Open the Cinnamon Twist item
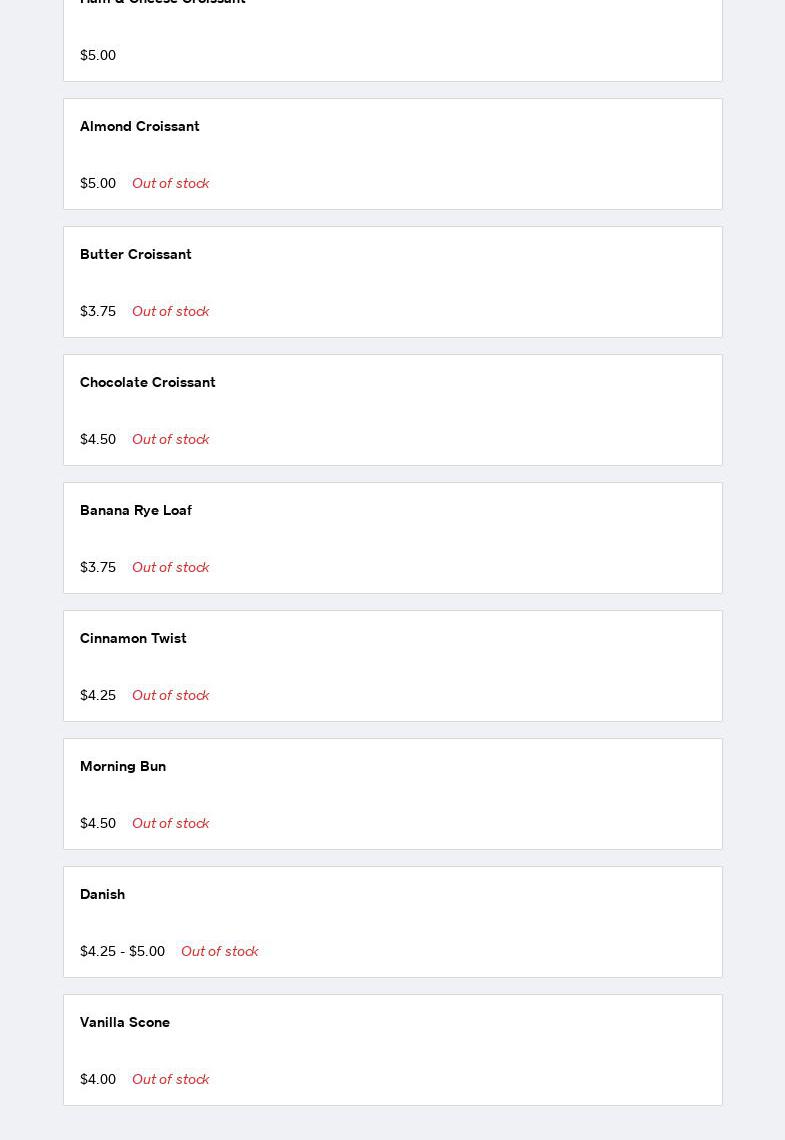 pos(133,638)
